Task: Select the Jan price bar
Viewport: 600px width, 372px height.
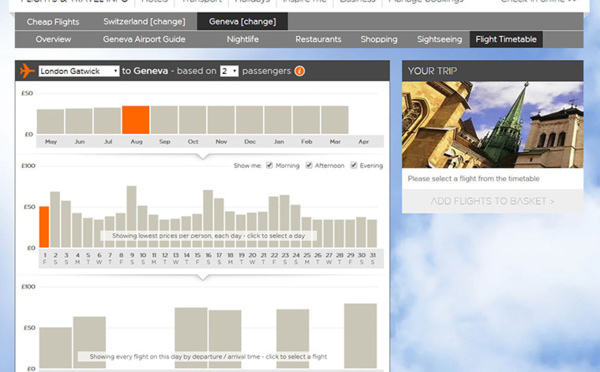Action: [278, 120]
